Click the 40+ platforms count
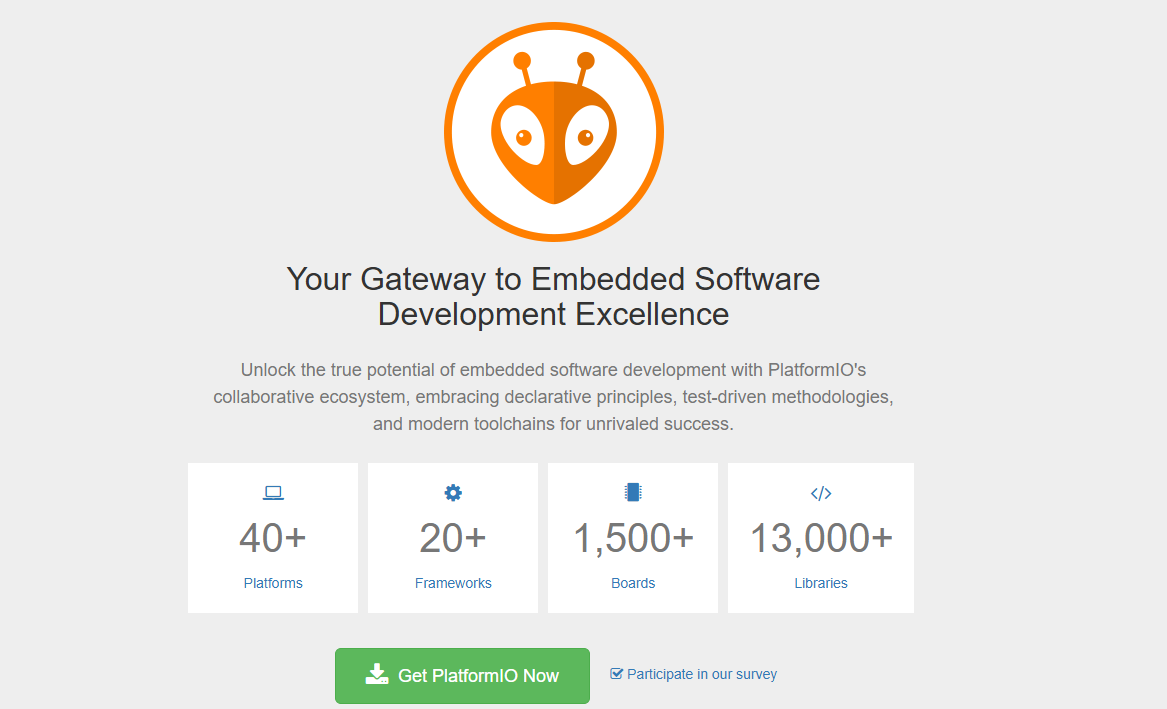1167x709 pixels. 272,538
